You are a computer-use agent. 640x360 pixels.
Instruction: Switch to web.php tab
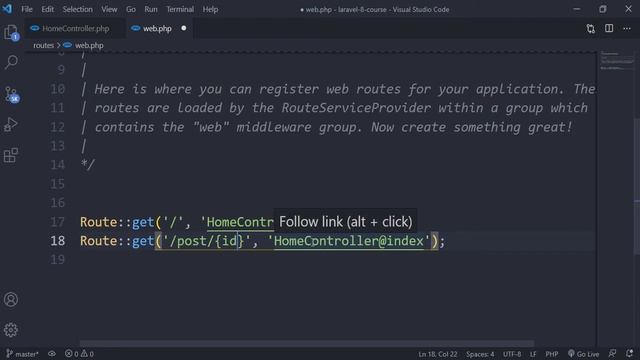click(x=157, y=29)
